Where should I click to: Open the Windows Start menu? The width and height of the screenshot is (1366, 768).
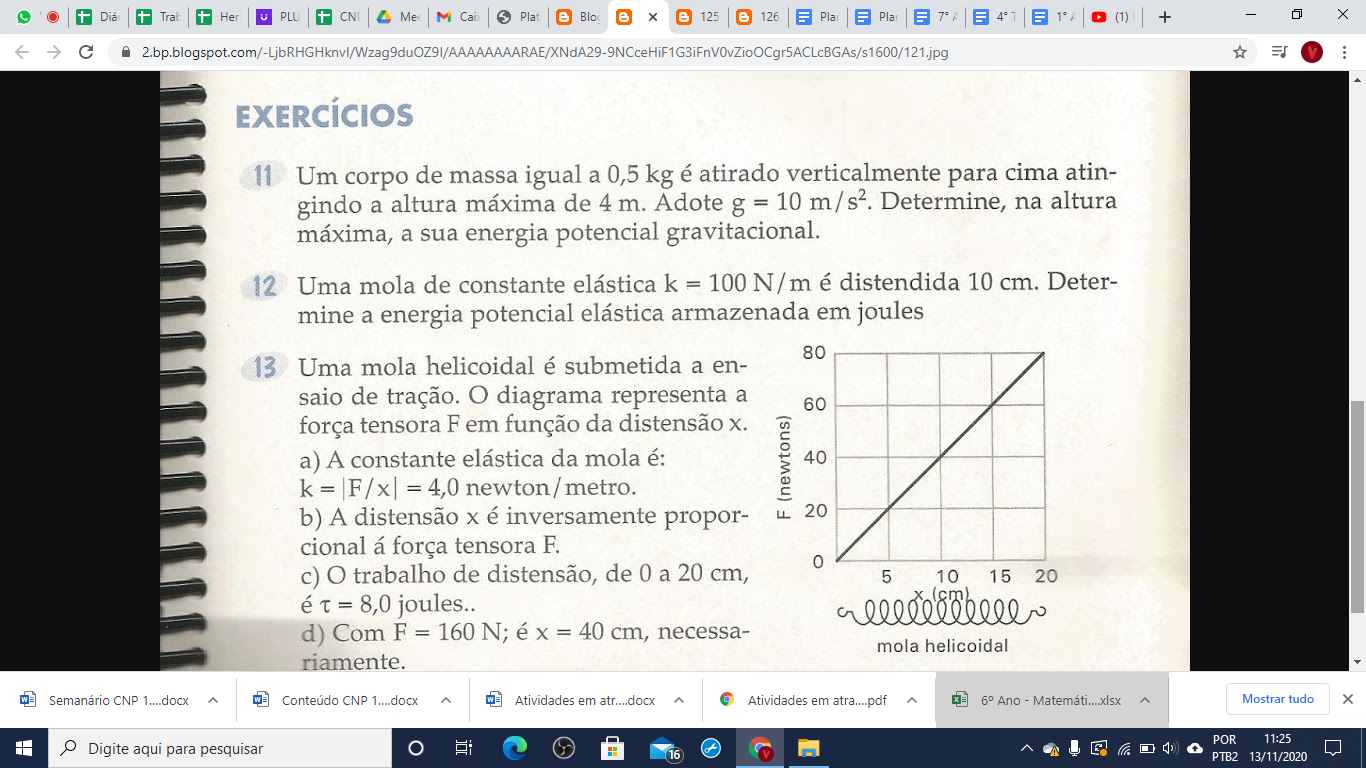(x=24, y=748)
